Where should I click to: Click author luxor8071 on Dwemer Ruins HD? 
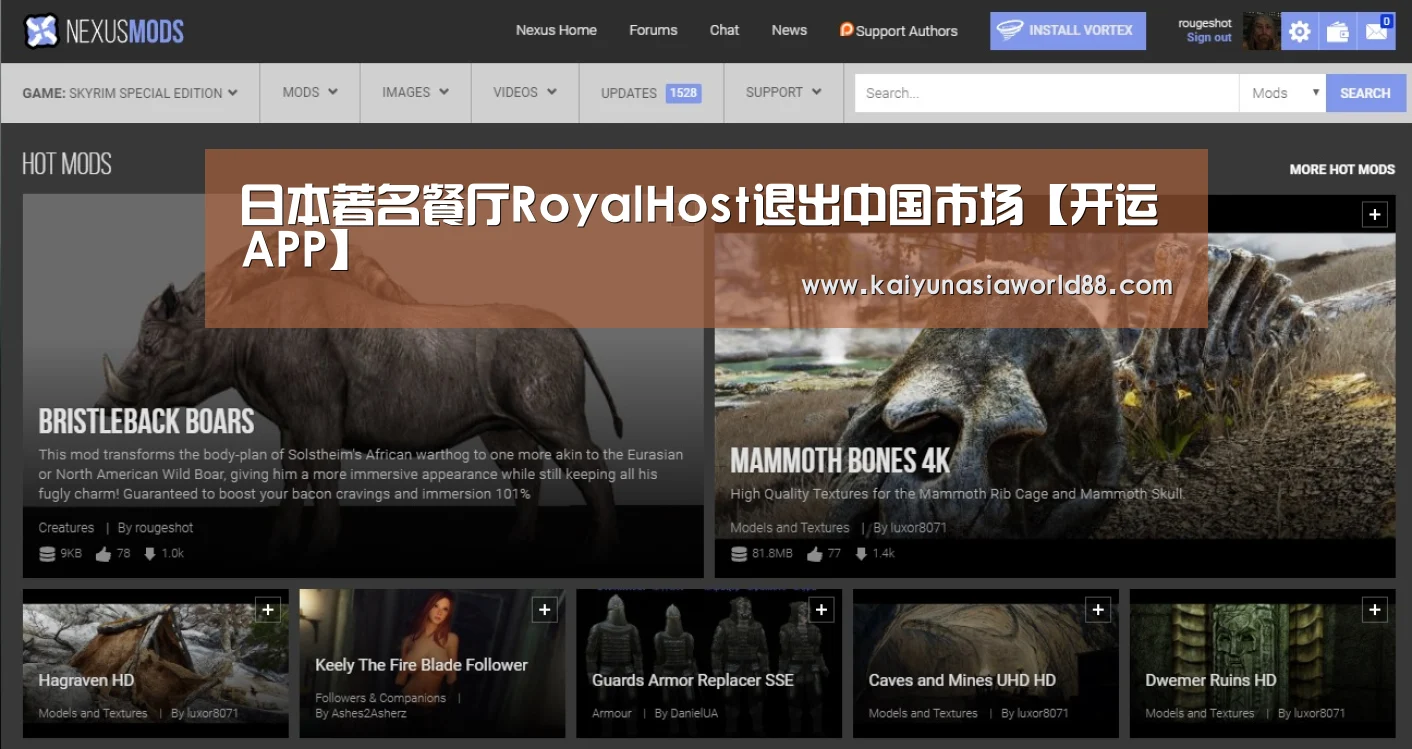pos(1319,714)
